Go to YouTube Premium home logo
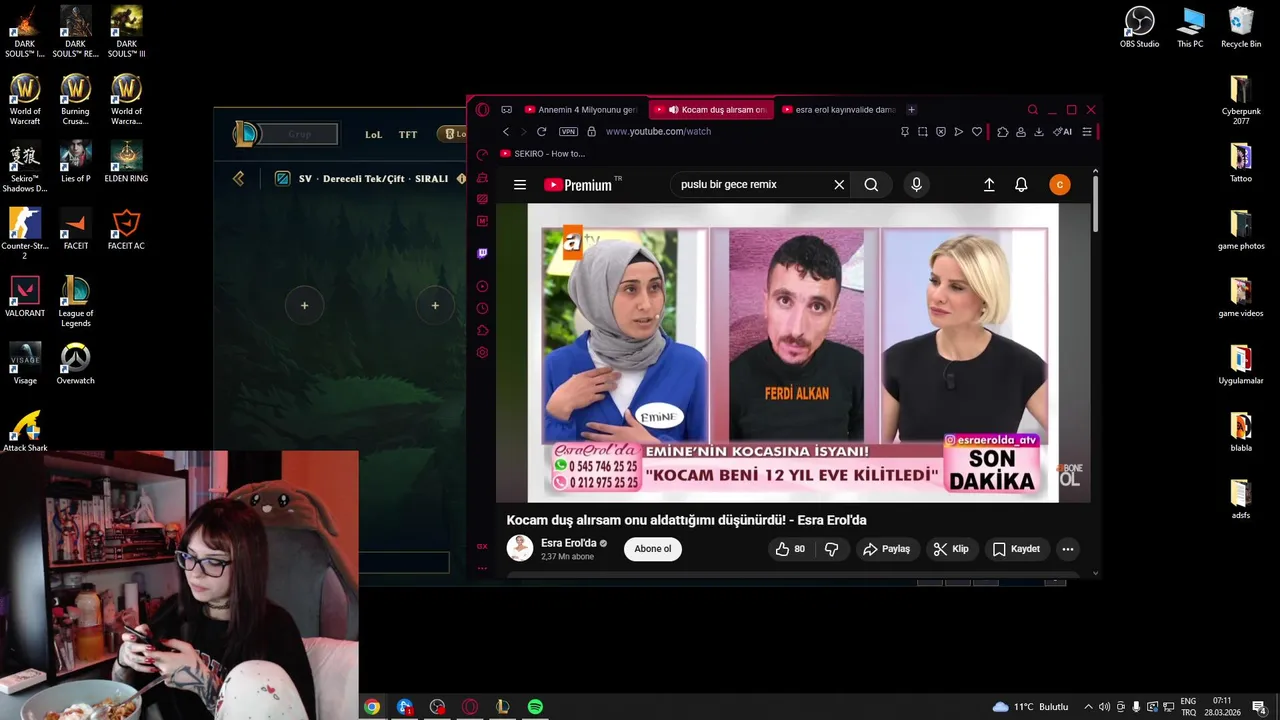 point(578,185)
